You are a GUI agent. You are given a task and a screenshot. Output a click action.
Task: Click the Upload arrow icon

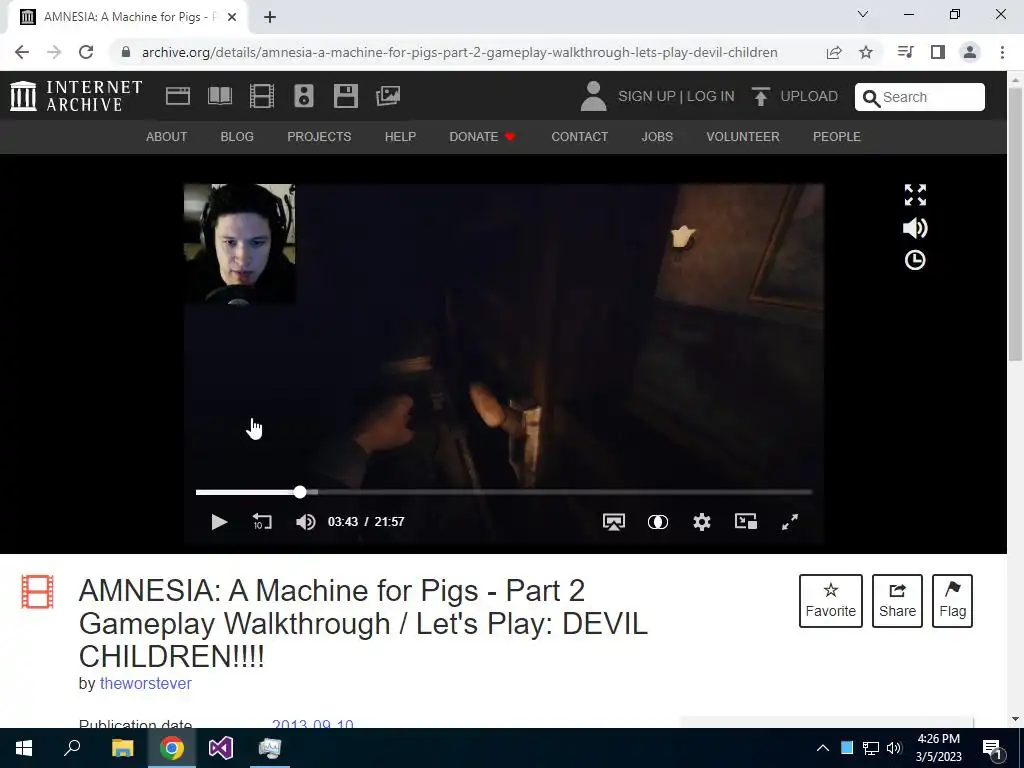[760, 96]
